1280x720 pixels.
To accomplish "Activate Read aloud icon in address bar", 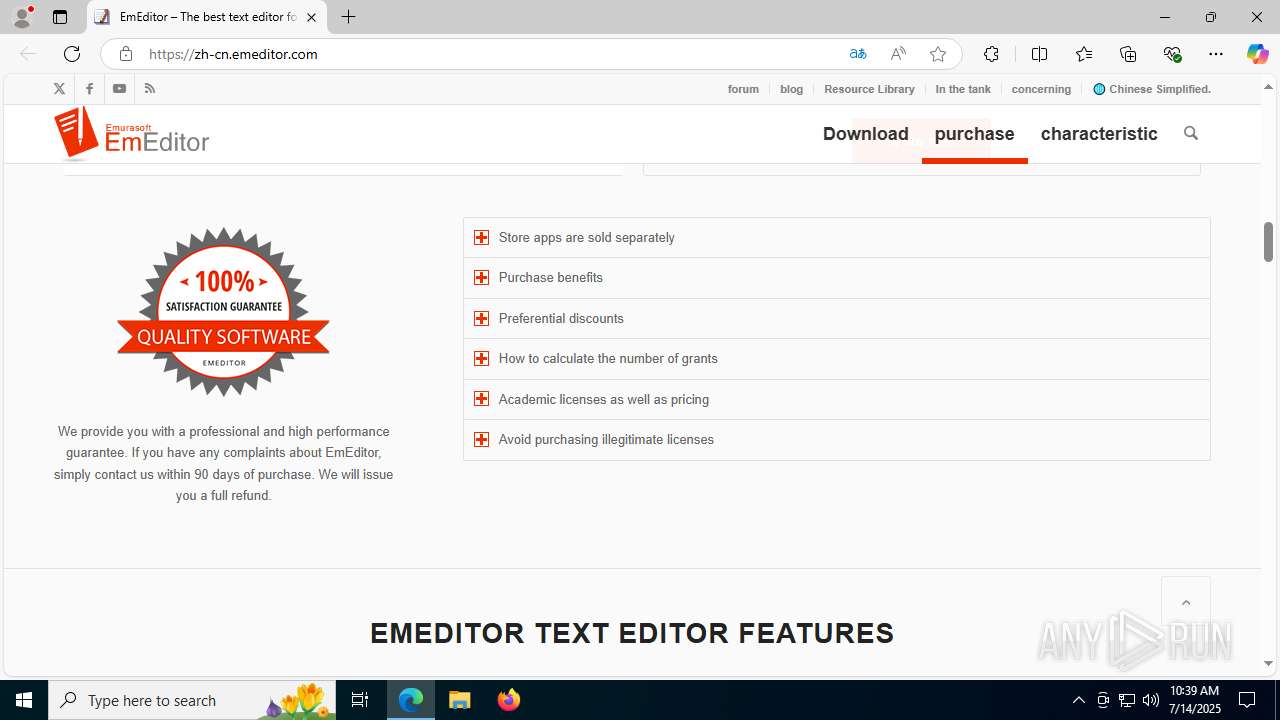I will (898, 54).
